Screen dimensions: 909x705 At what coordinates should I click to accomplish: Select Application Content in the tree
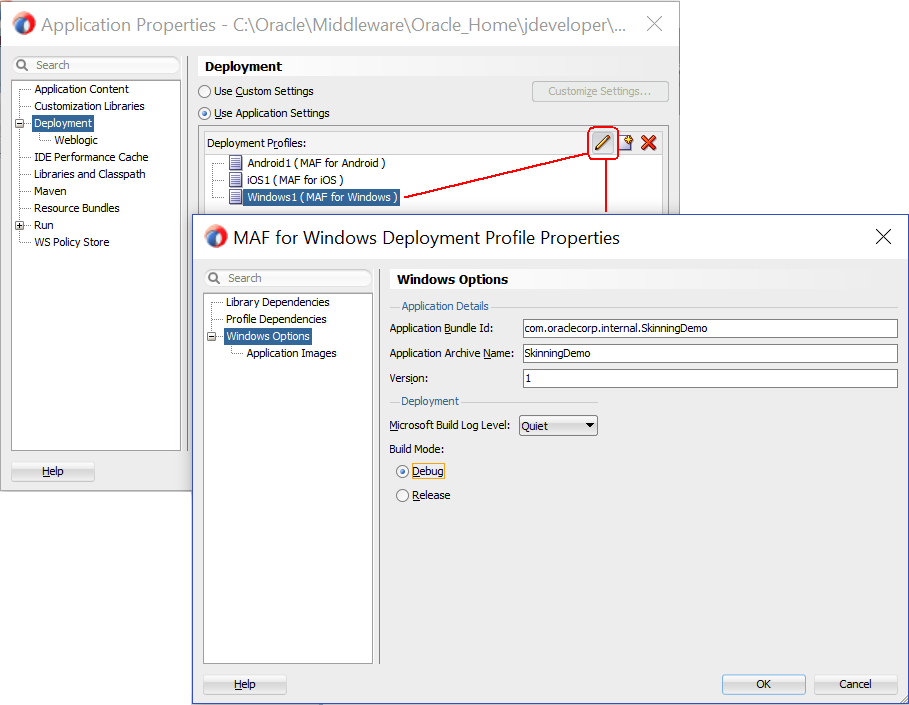tap(81, 89)
